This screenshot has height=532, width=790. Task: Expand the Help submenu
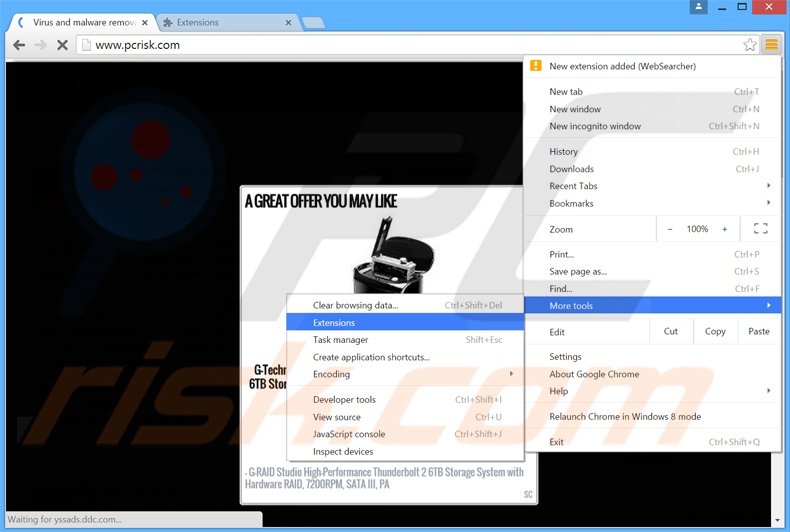coord(653,391)
